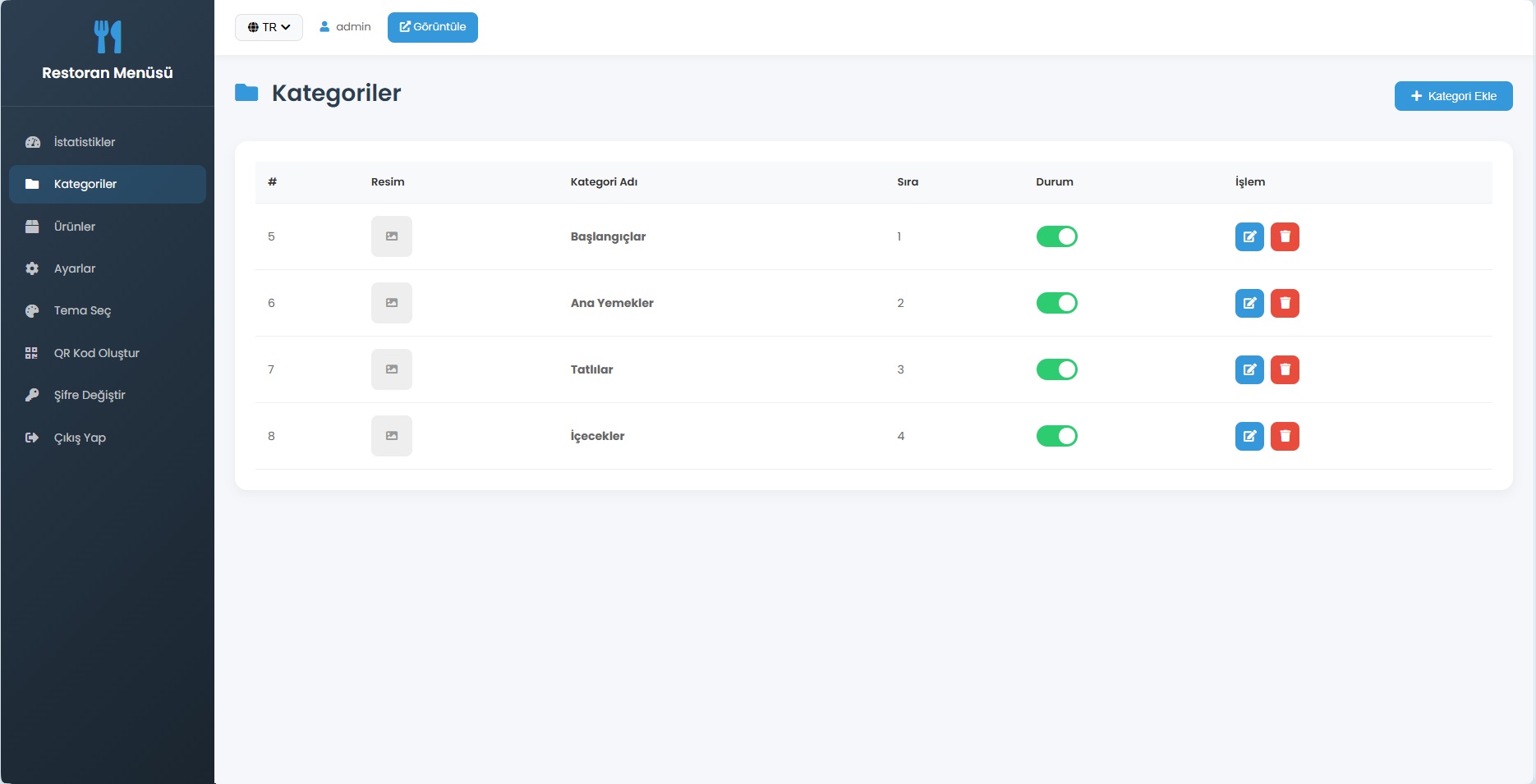Click the Görüntüle button
The image size is (1536, 784).
tap(433, 27)
